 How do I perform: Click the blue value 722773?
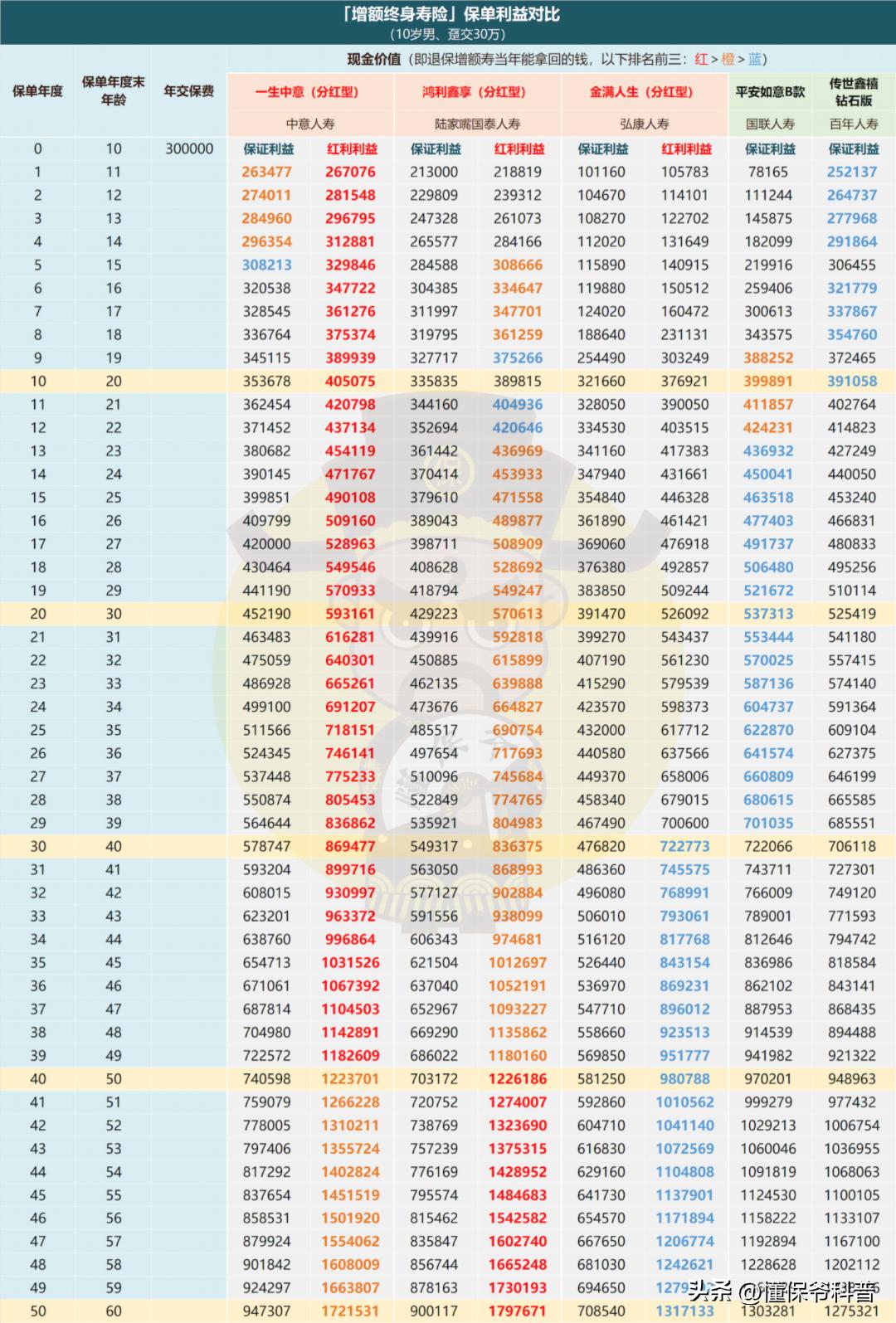pos(684,846)
